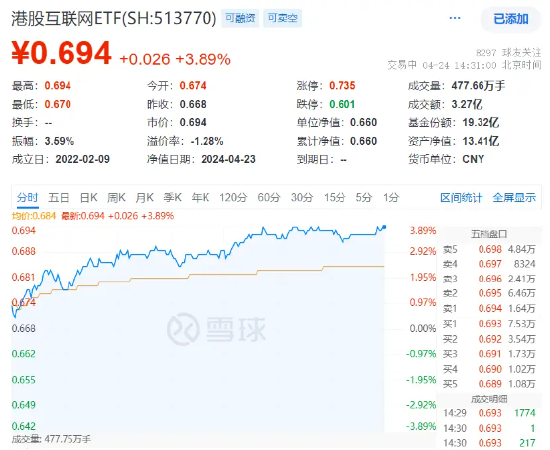The width and height of the screenshot is (550, 450).
Task: Select the 1分 interval tab
Action: [391, 197]
